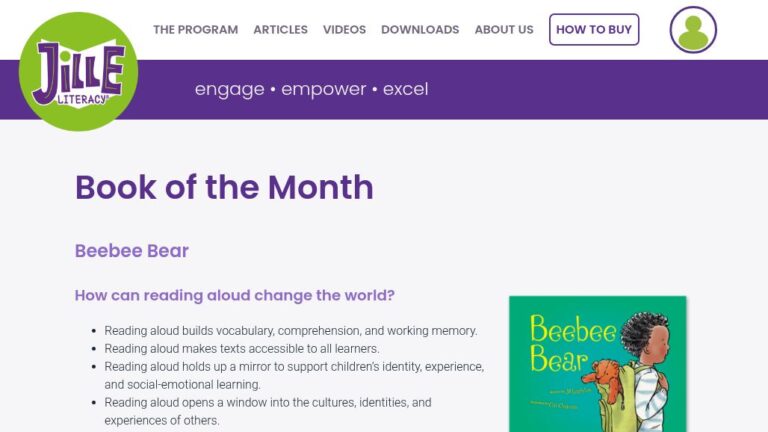Select the purple Beebee Bear title heading
Viewport: 768px width, 432px height.
[132, 250]
